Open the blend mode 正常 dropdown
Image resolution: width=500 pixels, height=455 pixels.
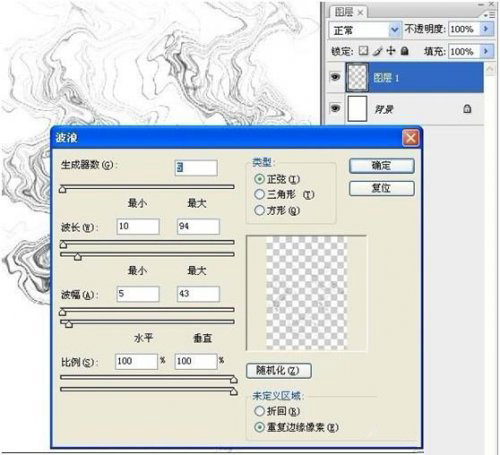coord(394,30)
